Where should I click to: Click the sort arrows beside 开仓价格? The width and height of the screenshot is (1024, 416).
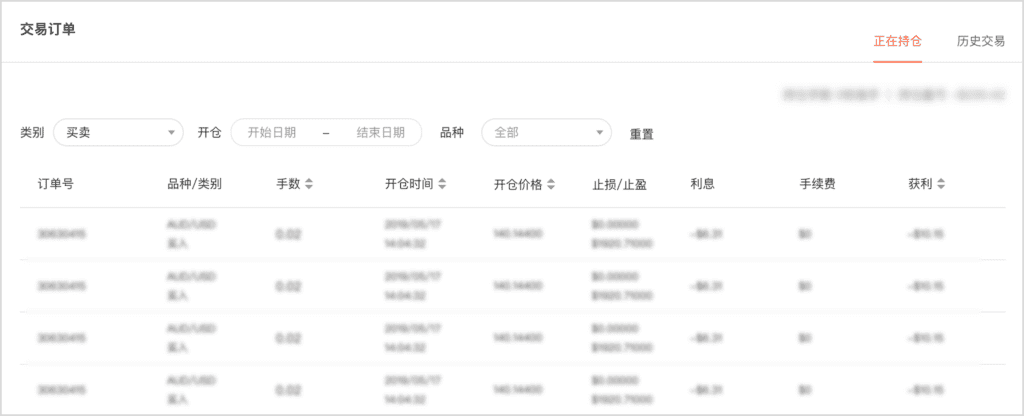(551, 184)
